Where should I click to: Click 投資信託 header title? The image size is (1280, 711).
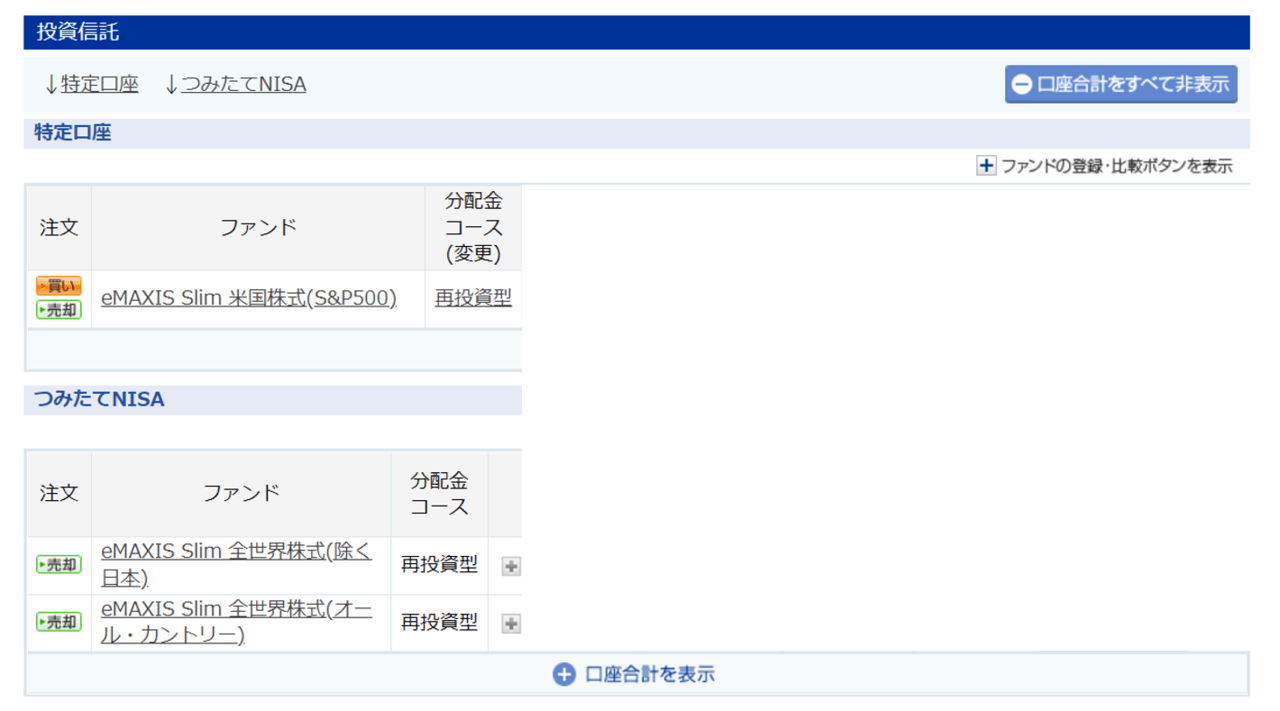click(78, 32)
